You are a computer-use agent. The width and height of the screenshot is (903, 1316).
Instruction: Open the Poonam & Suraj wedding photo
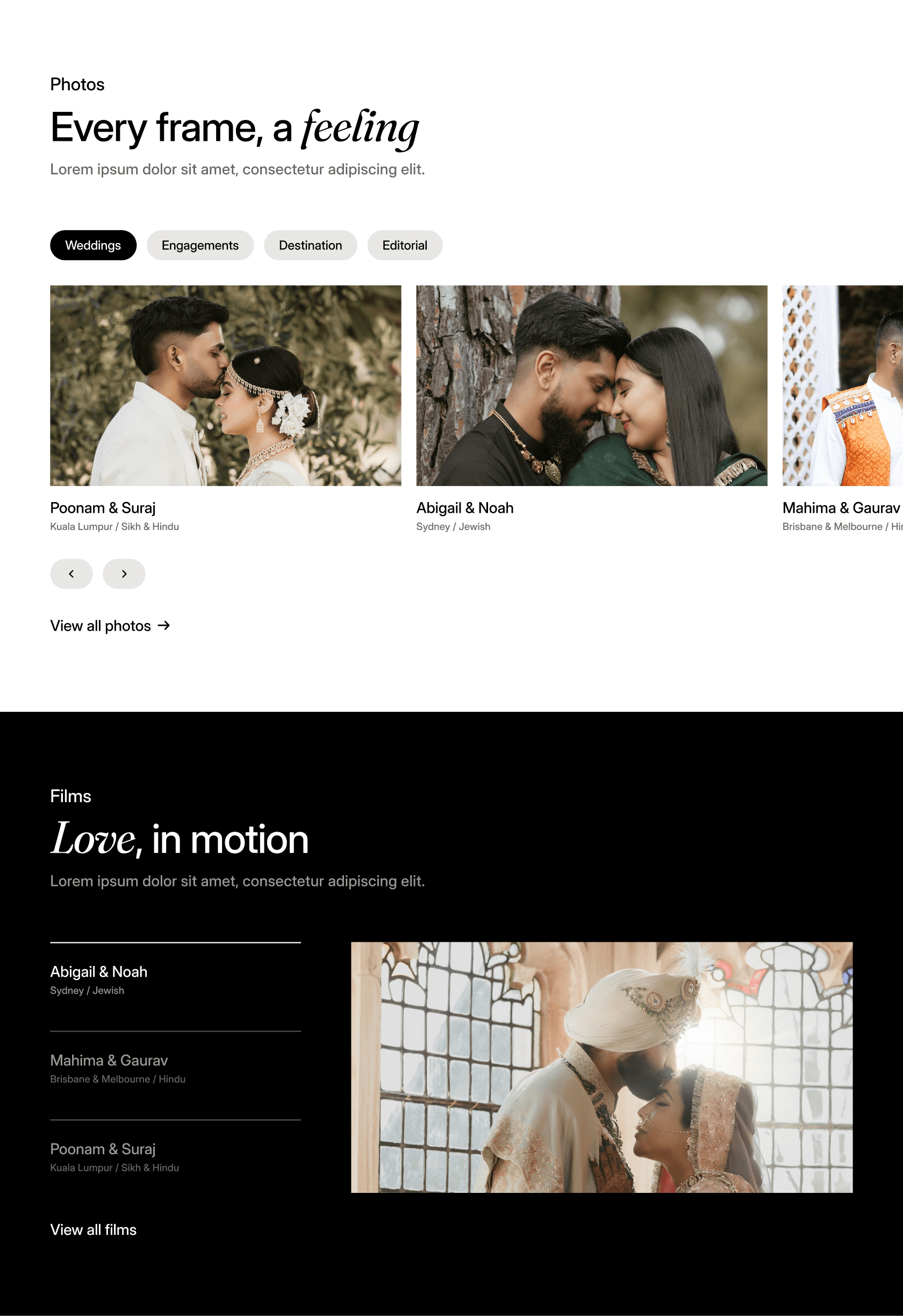pos(225,385)
